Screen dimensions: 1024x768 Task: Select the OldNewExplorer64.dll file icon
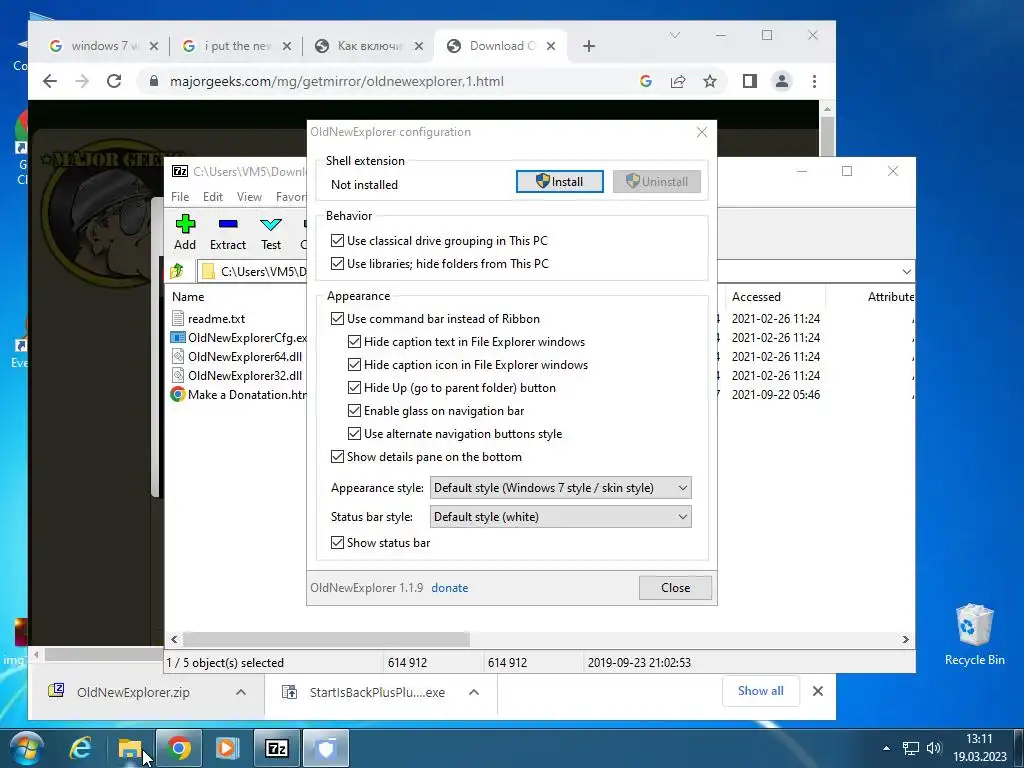178,357
